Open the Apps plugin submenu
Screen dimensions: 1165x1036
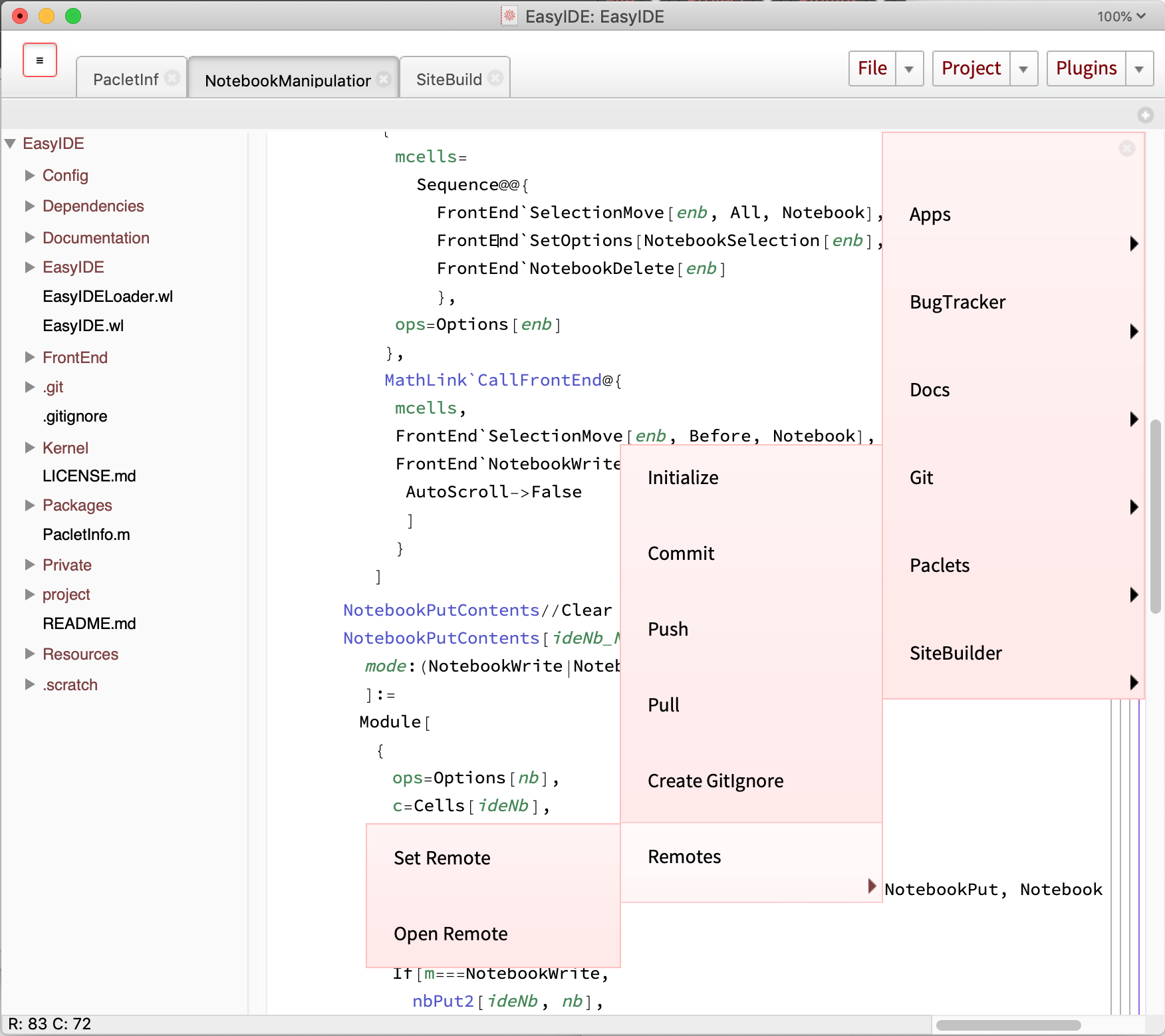click(x=1013, y=215)
